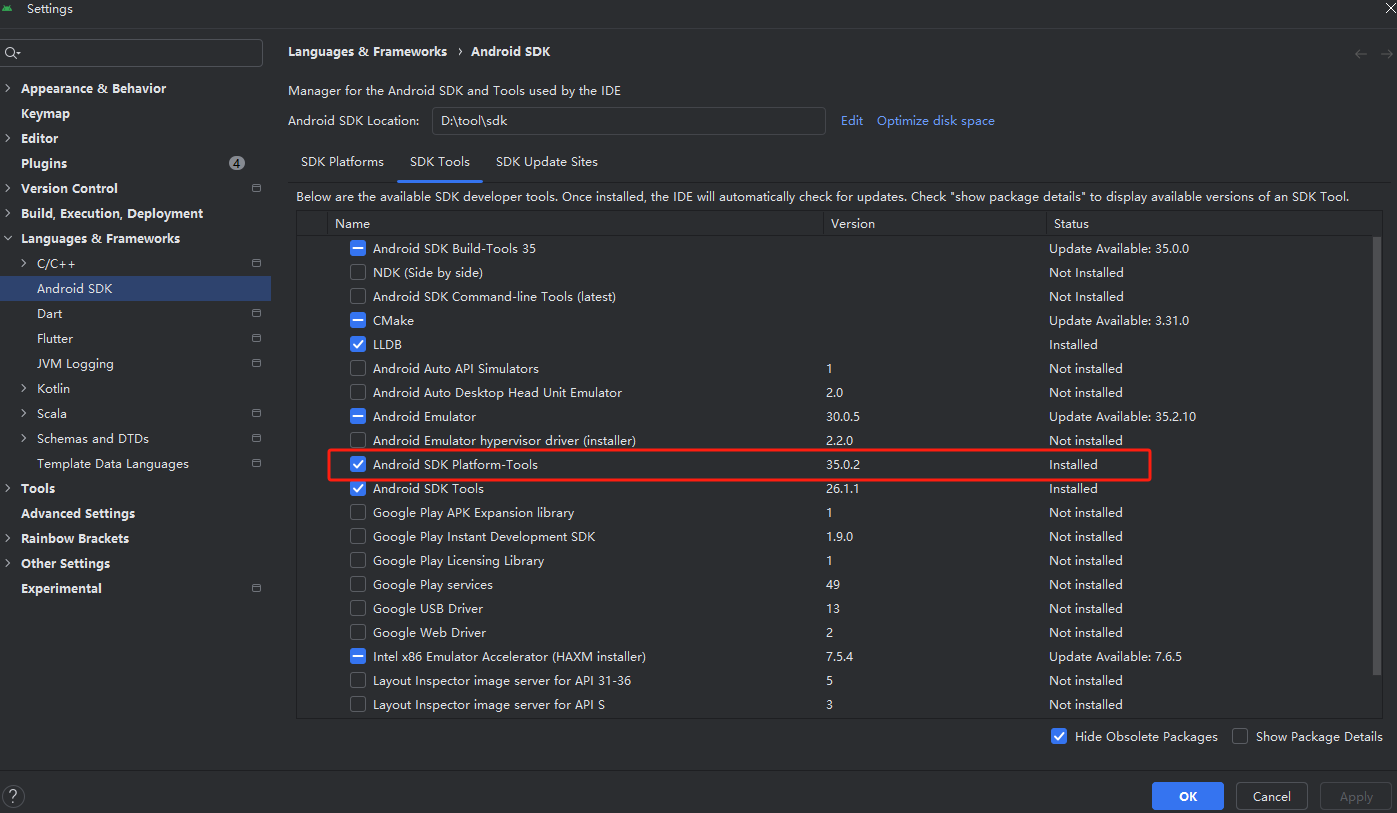Click the forward navigation arrow icon
The width and height of the screenshot is (1397, 813).
tap(1386, 53)
